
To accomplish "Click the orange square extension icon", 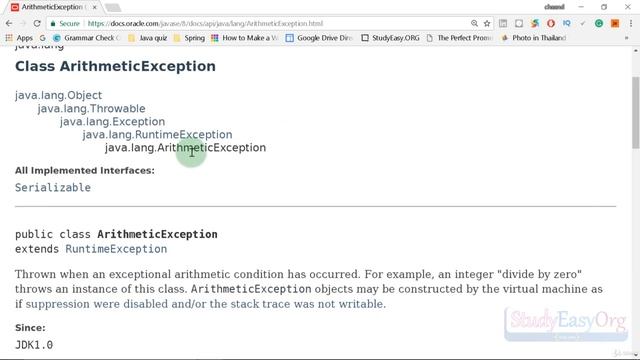I will click(x=615, y=24).
